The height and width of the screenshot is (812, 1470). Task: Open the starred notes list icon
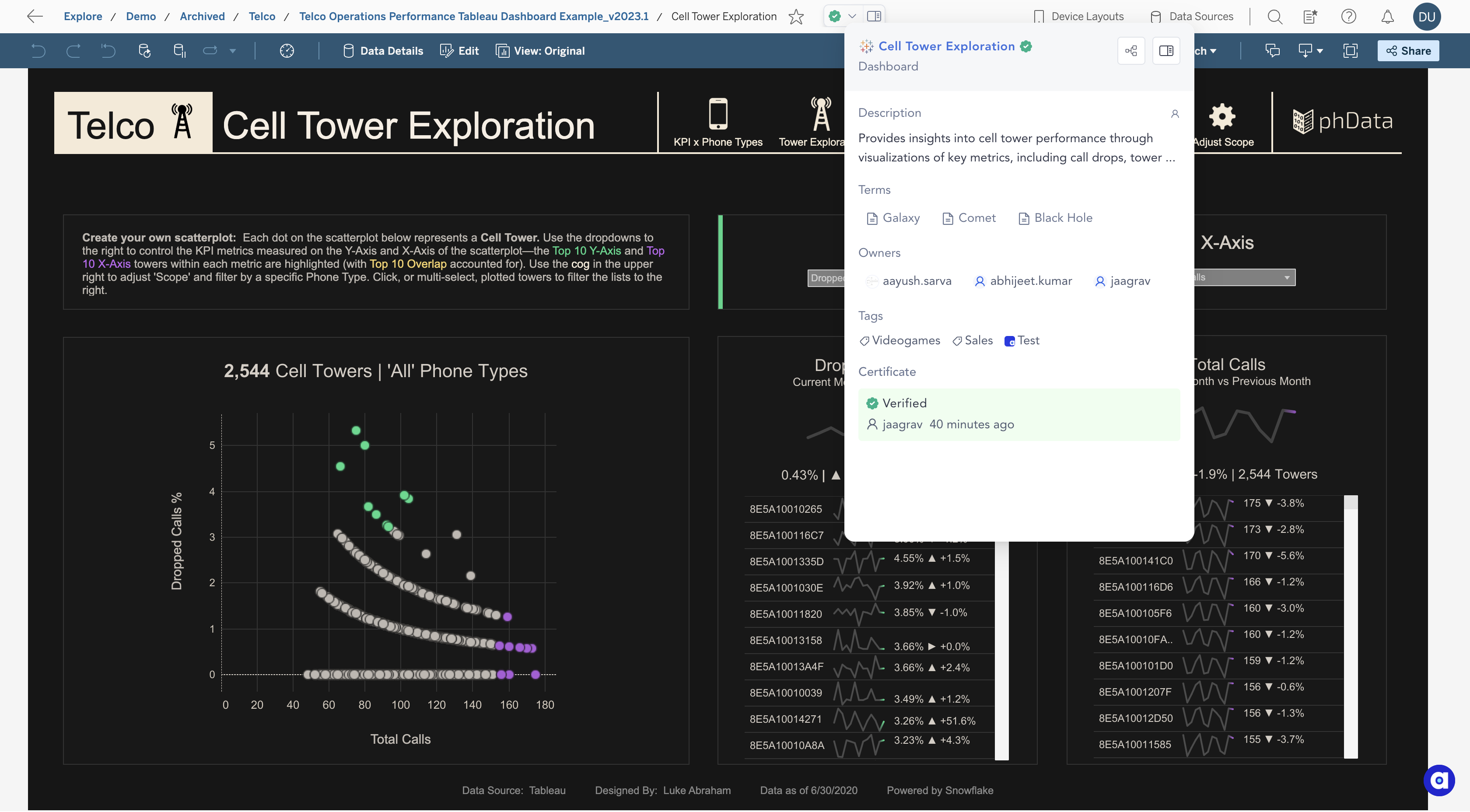click(1311, 17)
